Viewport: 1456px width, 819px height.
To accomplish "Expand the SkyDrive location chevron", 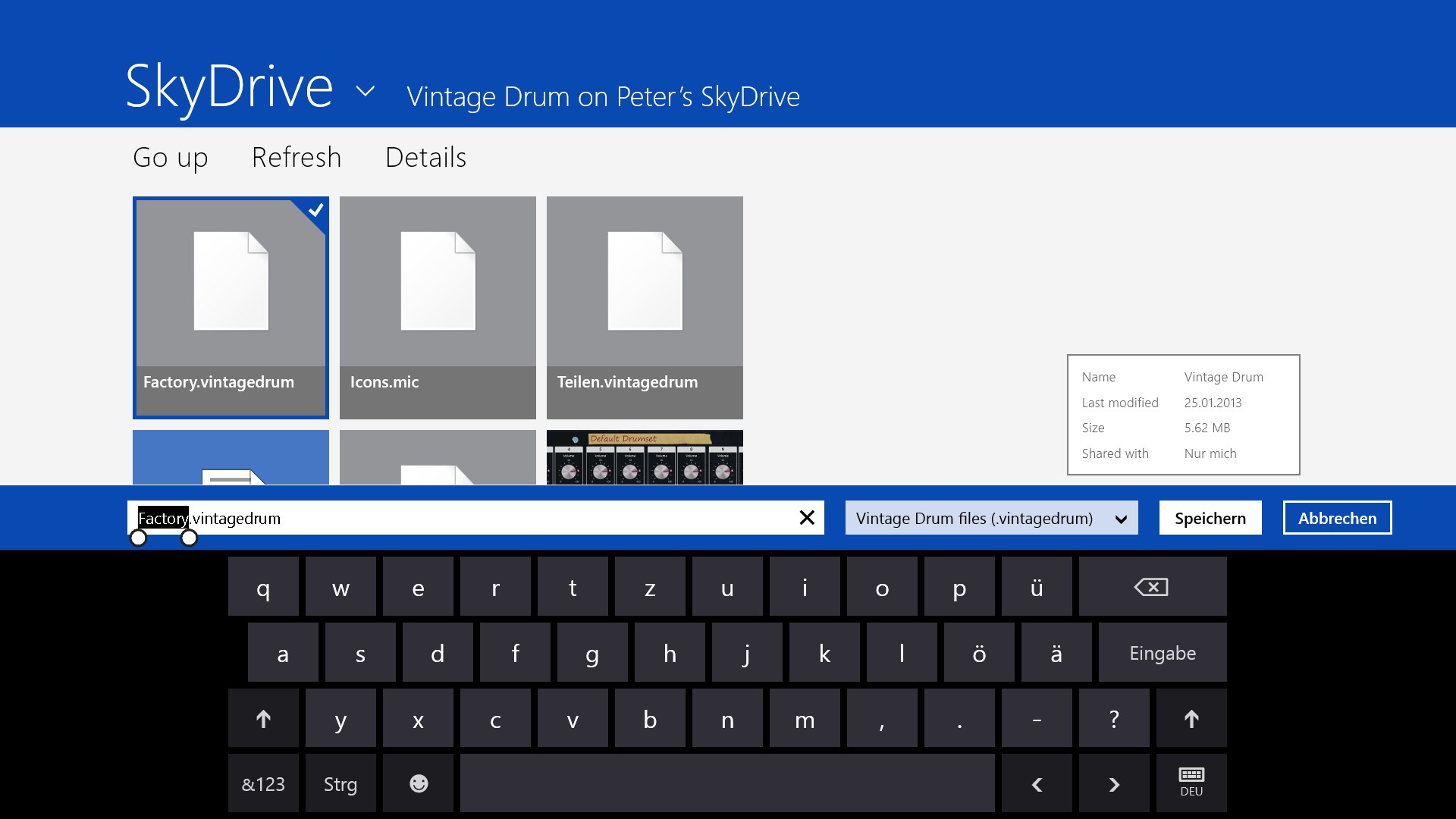I will [366, 92].
